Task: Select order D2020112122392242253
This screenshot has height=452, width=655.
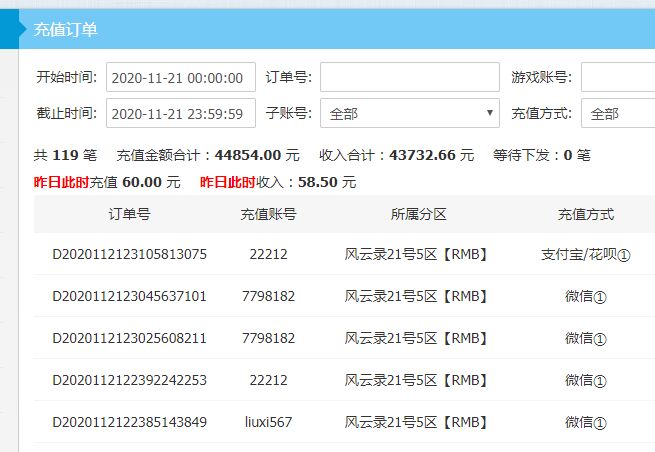Action: point(129,380)
